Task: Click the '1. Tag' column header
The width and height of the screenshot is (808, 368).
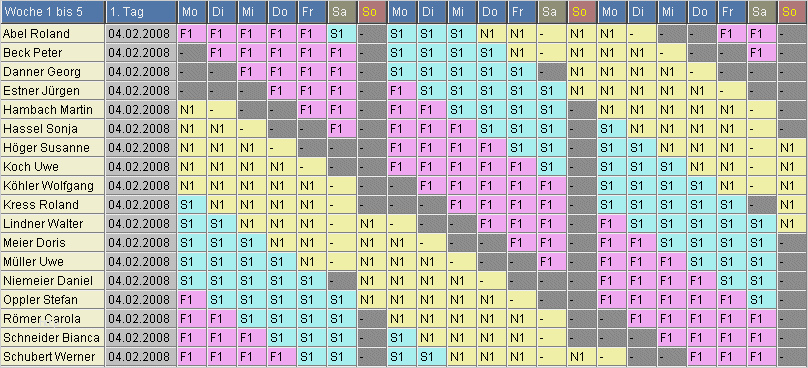Action: (141, 12)
